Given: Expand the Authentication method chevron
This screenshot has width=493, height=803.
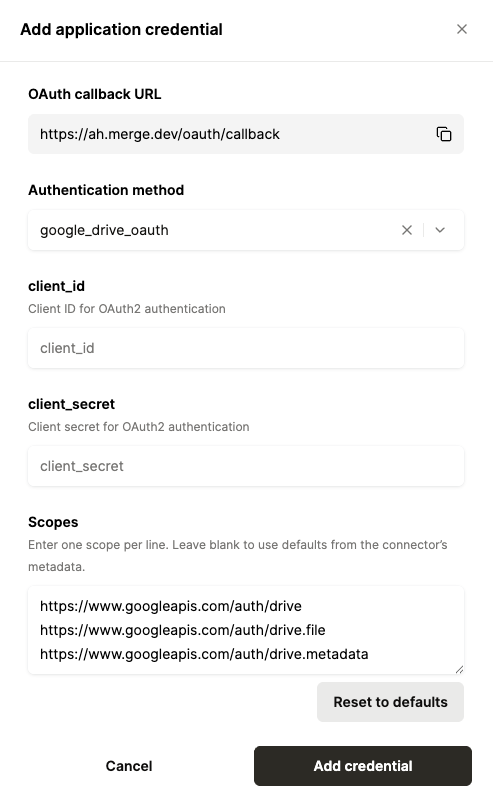Looking at the screenshot, I should pos(440,230).
